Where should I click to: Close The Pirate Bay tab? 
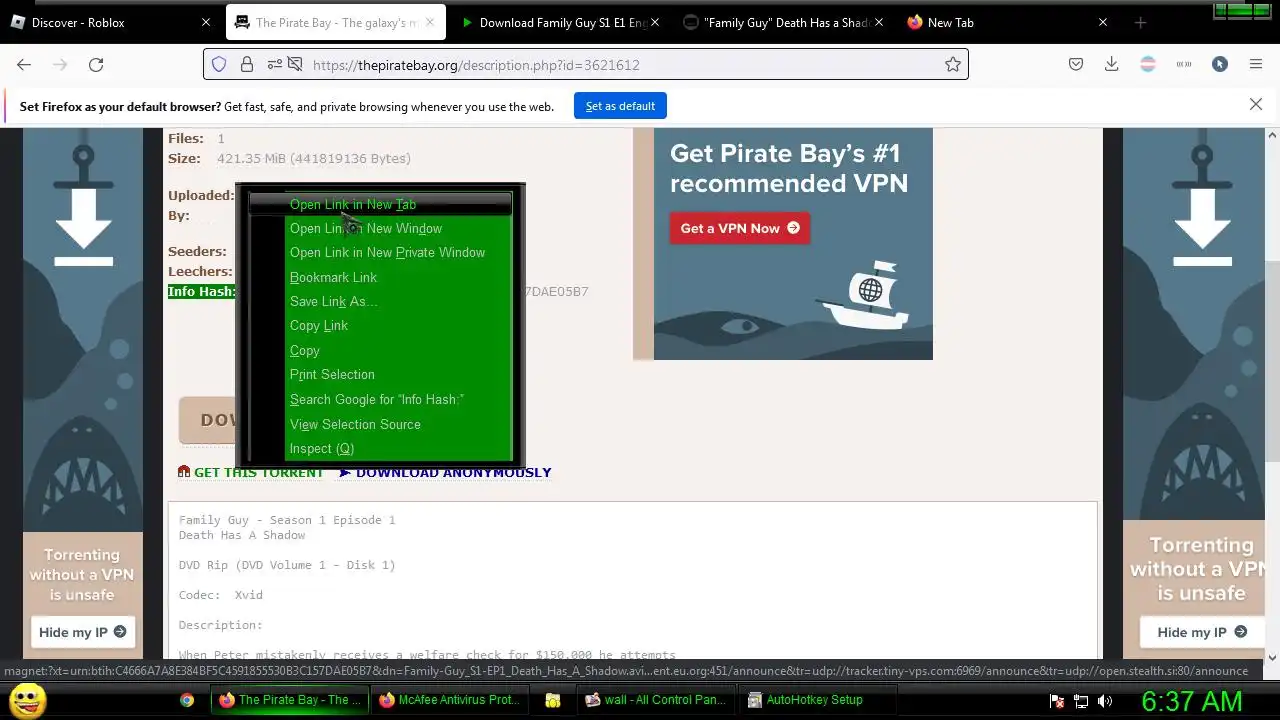pos(431,22)
